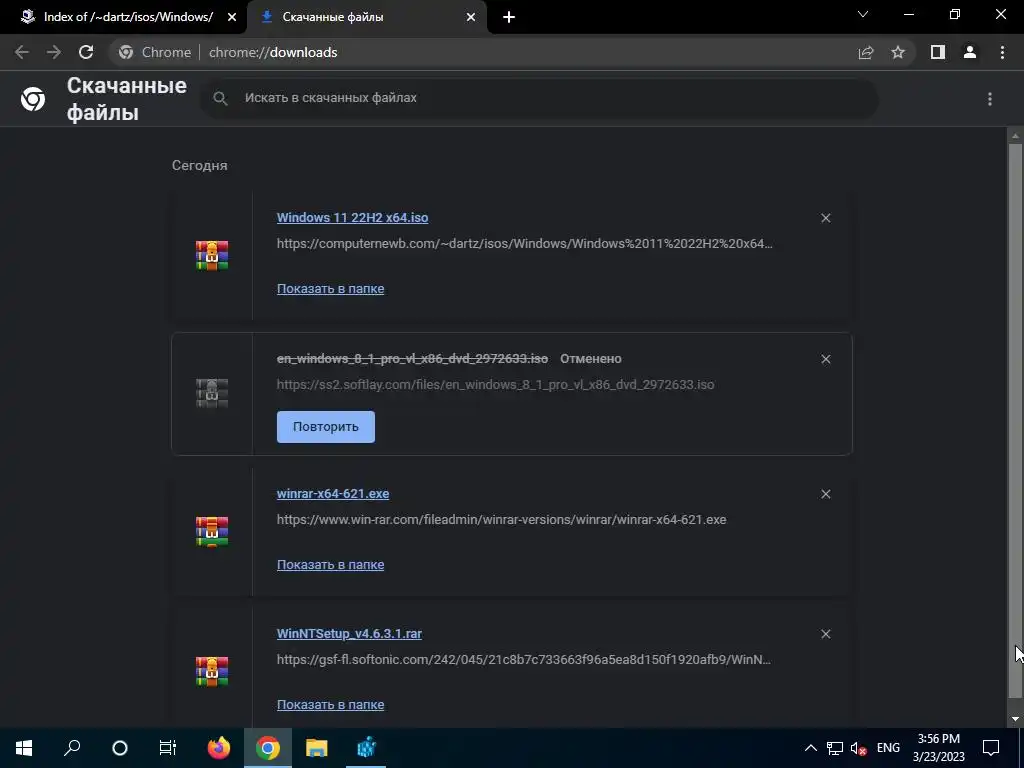1024x768 pixels.
Task: Open File Explorer from the taskbar
Action: 317,748
